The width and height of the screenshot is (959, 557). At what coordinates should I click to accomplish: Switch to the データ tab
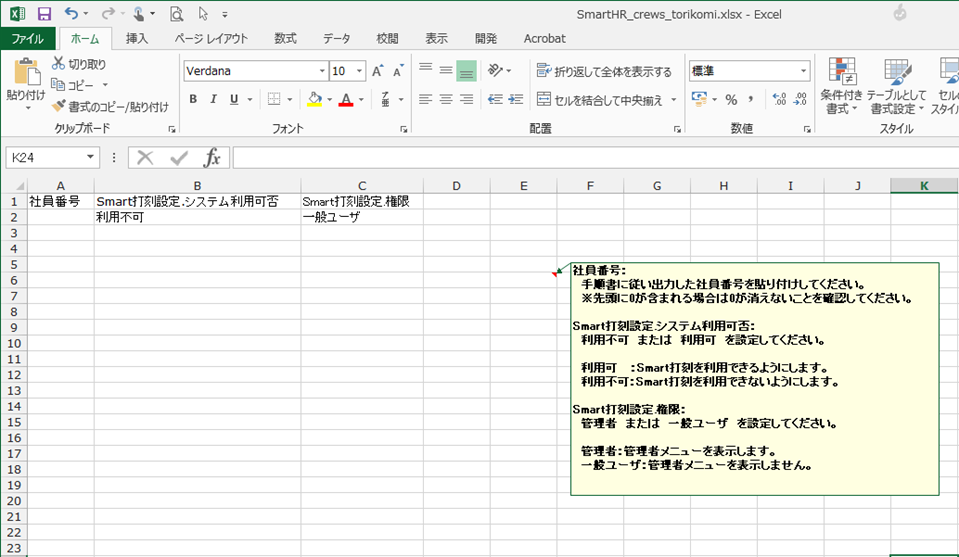pos(336,39)
